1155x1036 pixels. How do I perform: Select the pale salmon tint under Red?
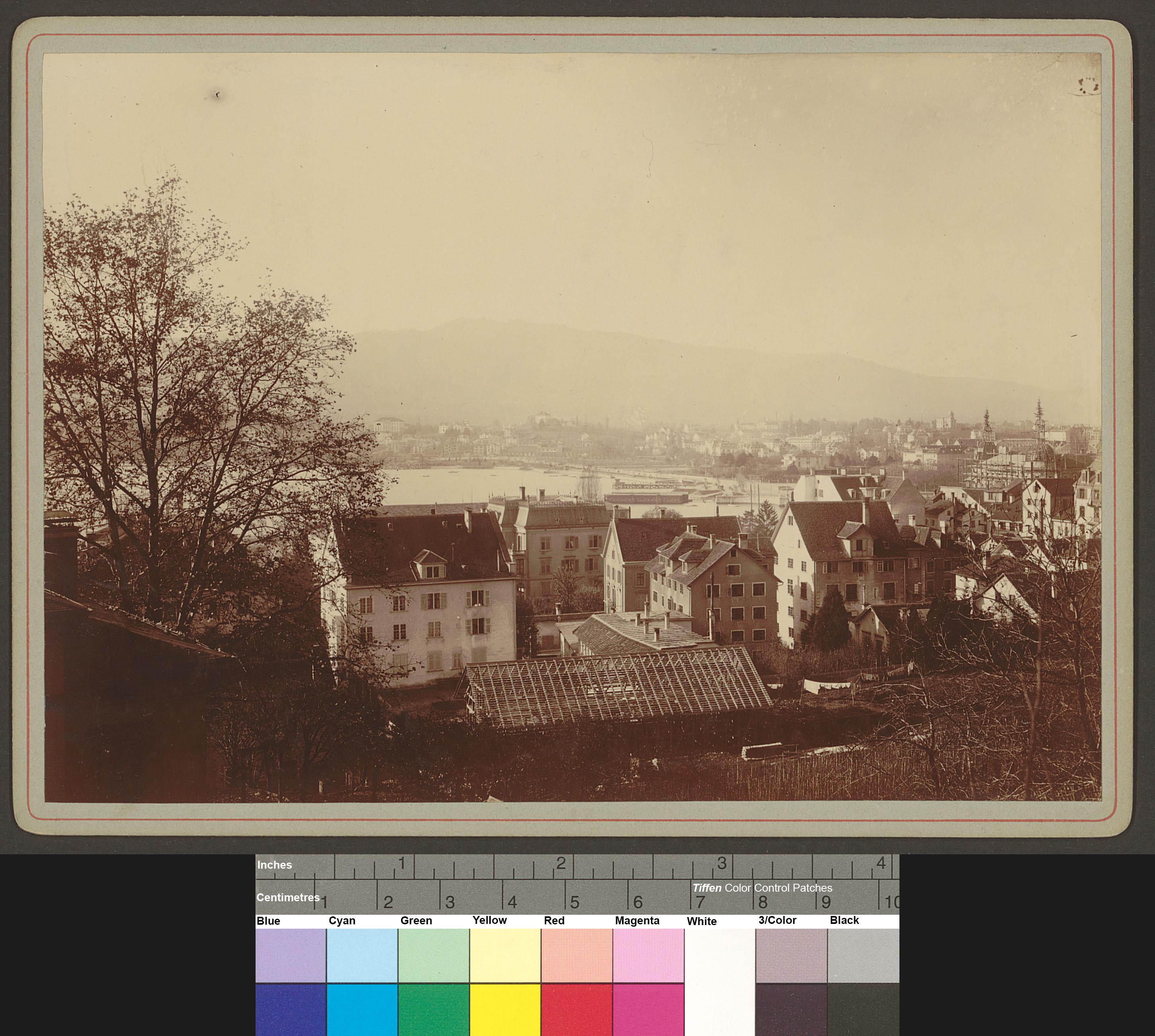point(577,955)
